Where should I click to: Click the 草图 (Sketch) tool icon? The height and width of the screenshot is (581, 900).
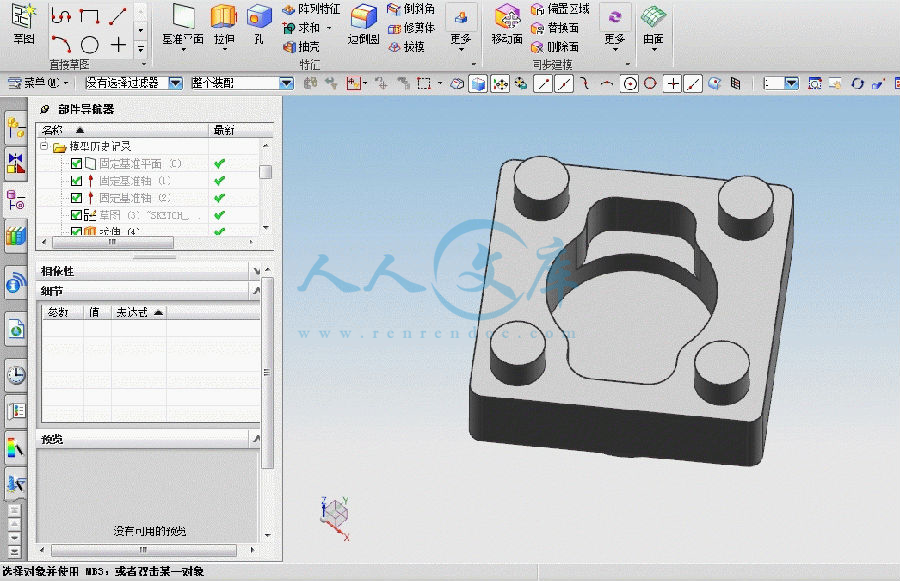coord(23,17)
